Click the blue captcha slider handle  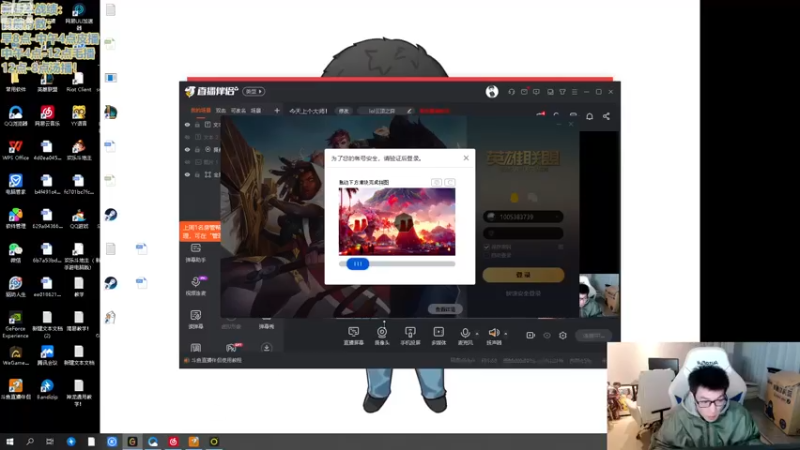[358, 264]
